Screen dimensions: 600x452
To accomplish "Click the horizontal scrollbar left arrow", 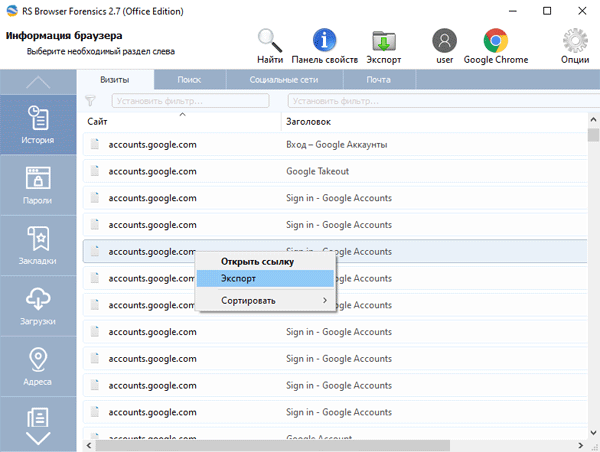I will click(89, 445).
